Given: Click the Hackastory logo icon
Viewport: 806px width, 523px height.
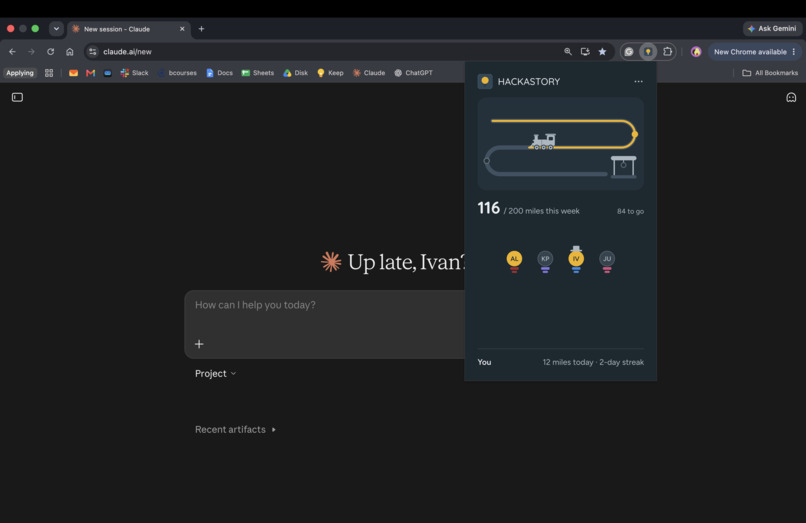Looking at the screenshot, I should click(485, 81).
